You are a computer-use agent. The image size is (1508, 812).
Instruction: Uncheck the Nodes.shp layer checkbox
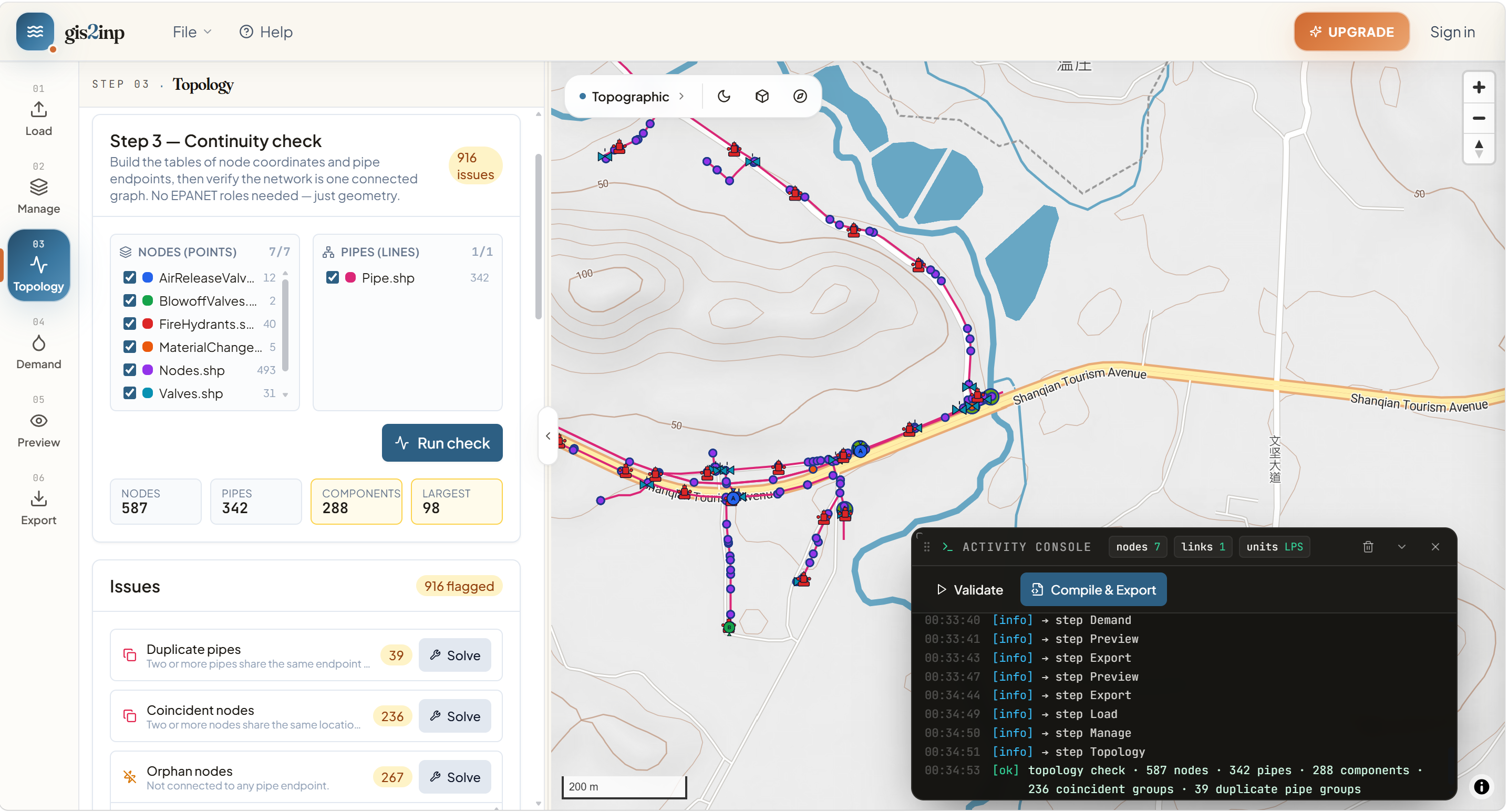point(130,370)
